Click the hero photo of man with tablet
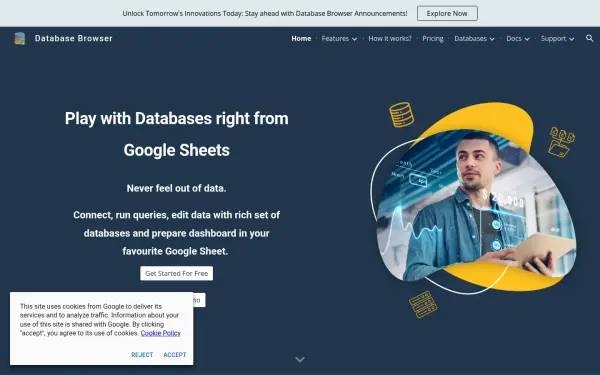 [x=476, y=205]
